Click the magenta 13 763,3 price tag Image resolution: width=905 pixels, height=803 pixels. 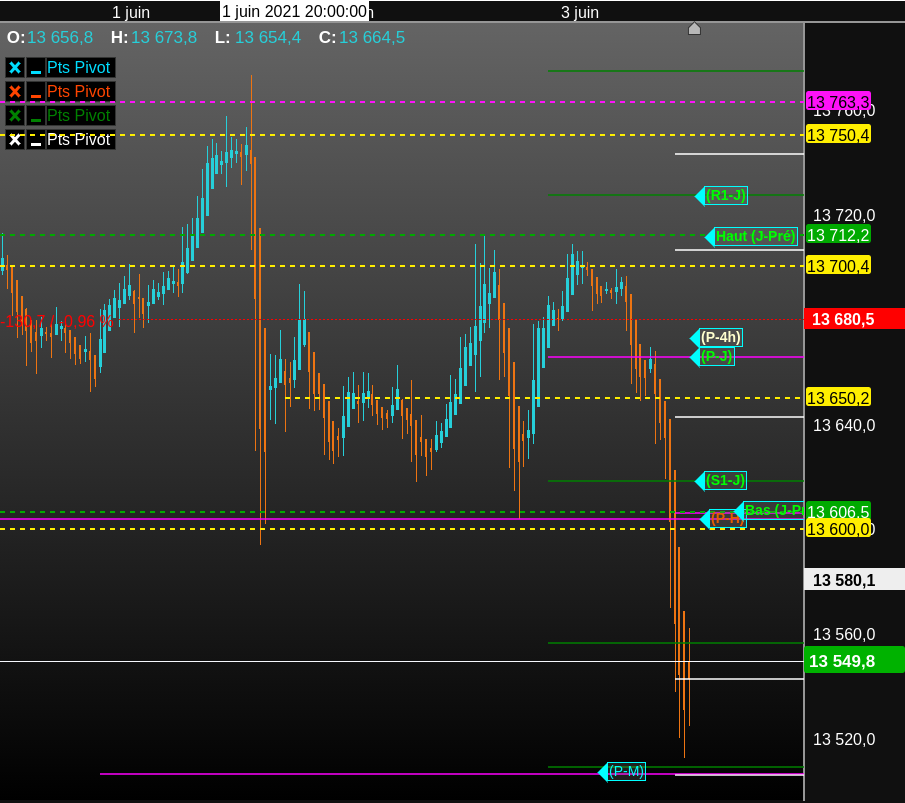point(838,102)
